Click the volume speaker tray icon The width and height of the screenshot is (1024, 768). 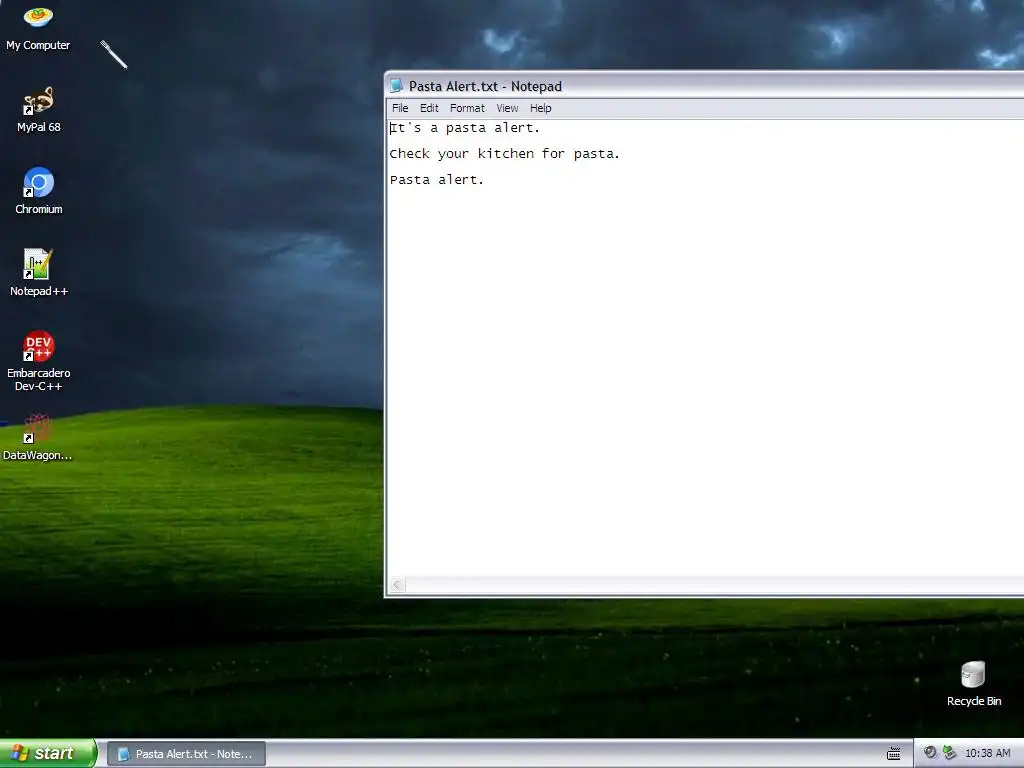930,753
